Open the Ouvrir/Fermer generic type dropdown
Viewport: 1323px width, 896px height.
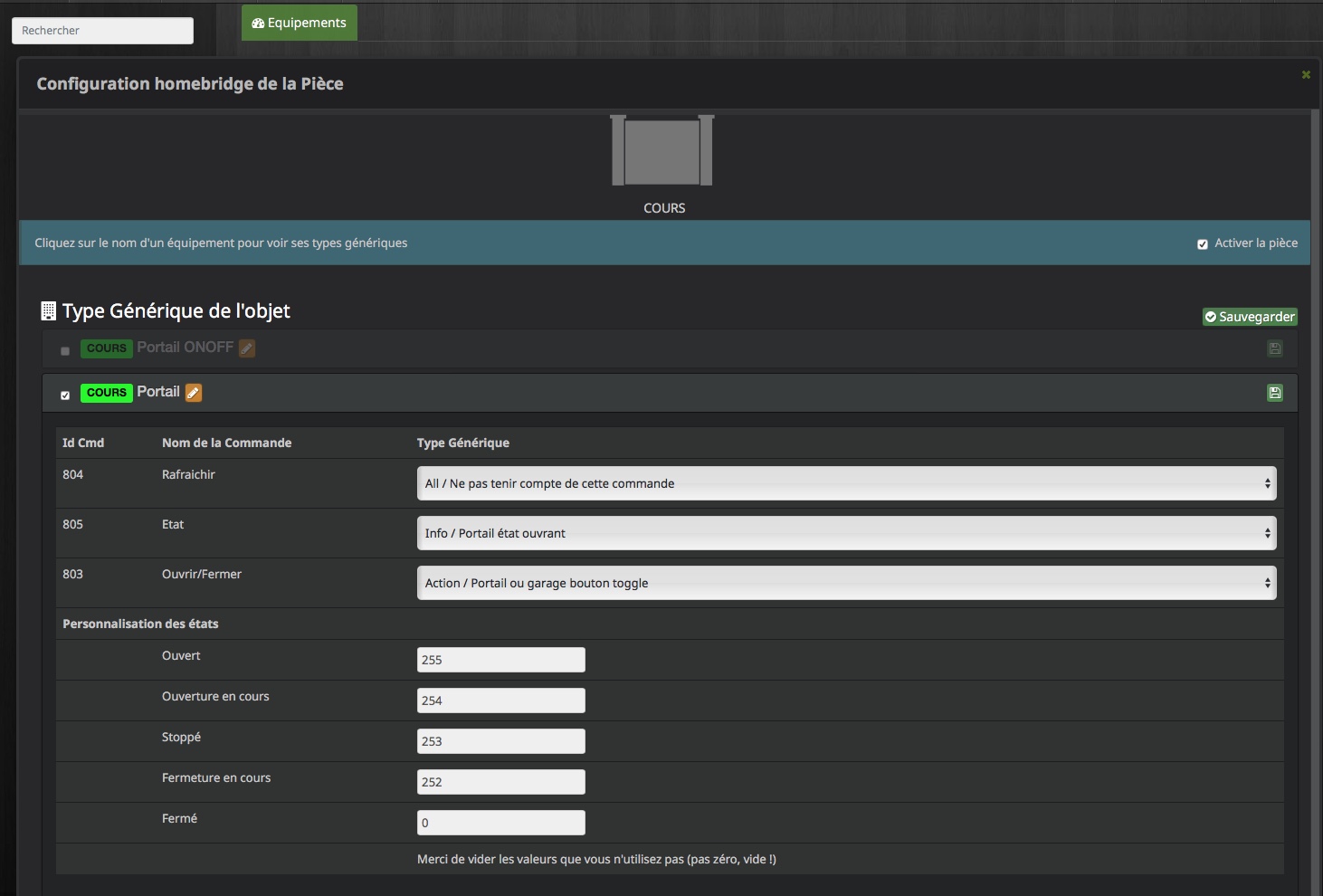coord(846,583)
